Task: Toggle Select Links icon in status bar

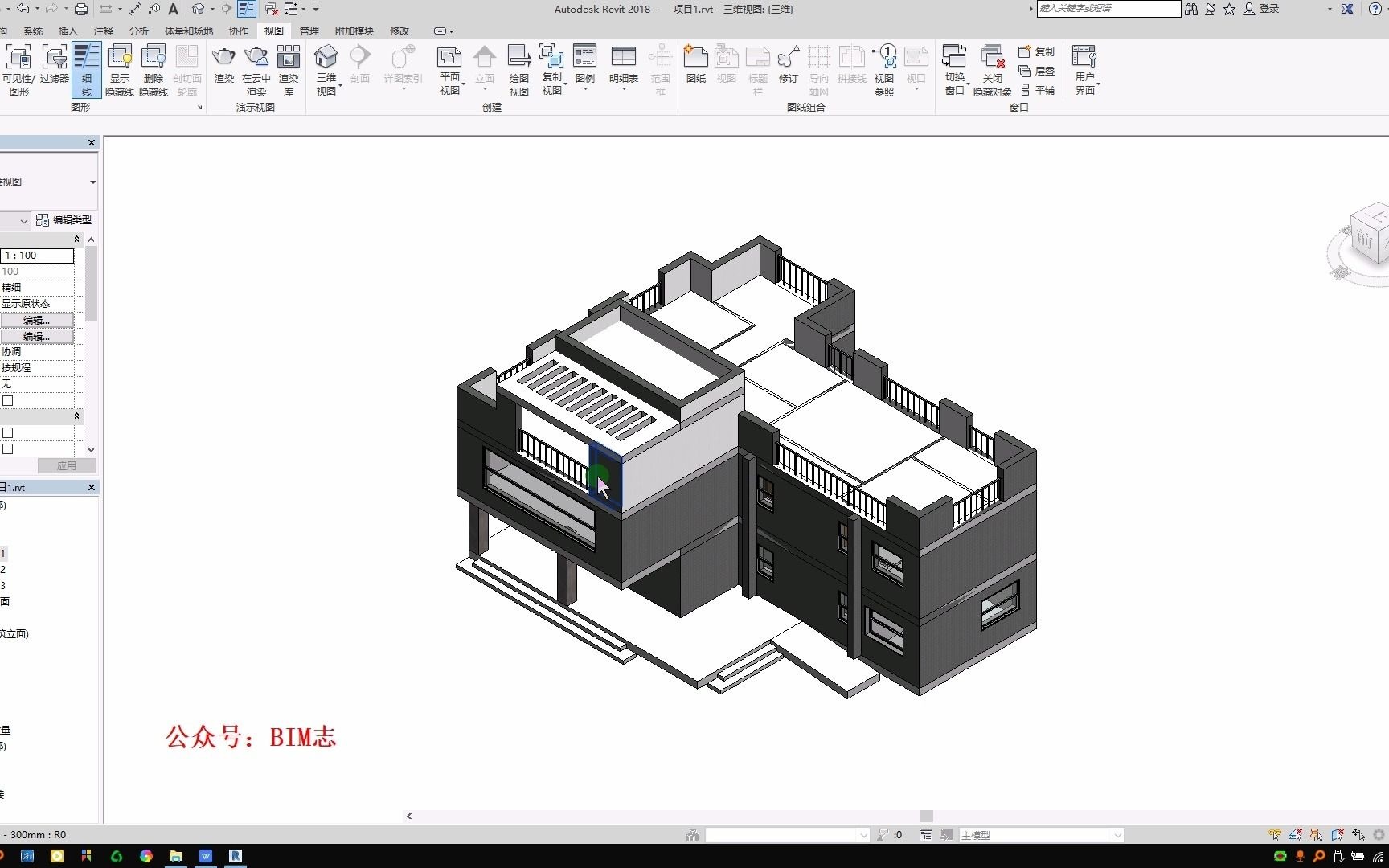Action: pyautogui.click(x=1275, y=835)
